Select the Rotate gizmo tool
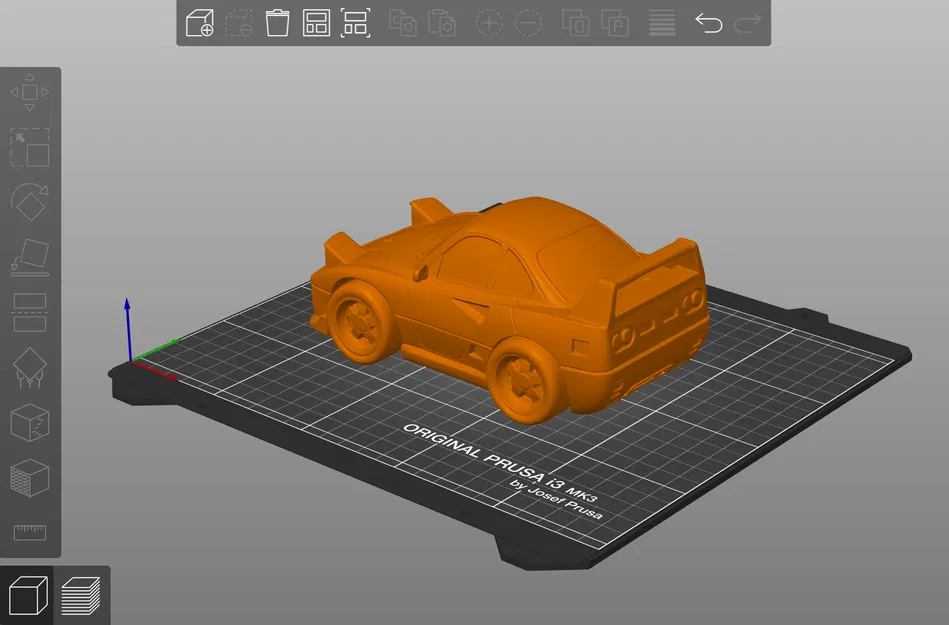This screenshot has height=625, width=949. [30, 202]
